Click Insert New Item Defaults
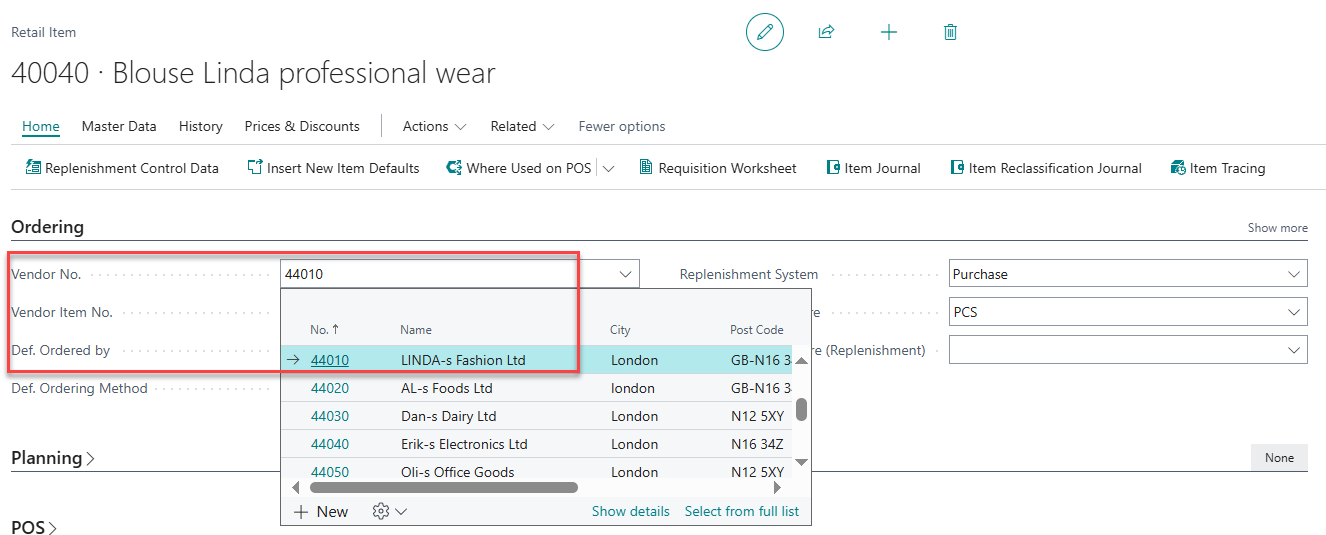1326x535 pixels. click(333, 168)
